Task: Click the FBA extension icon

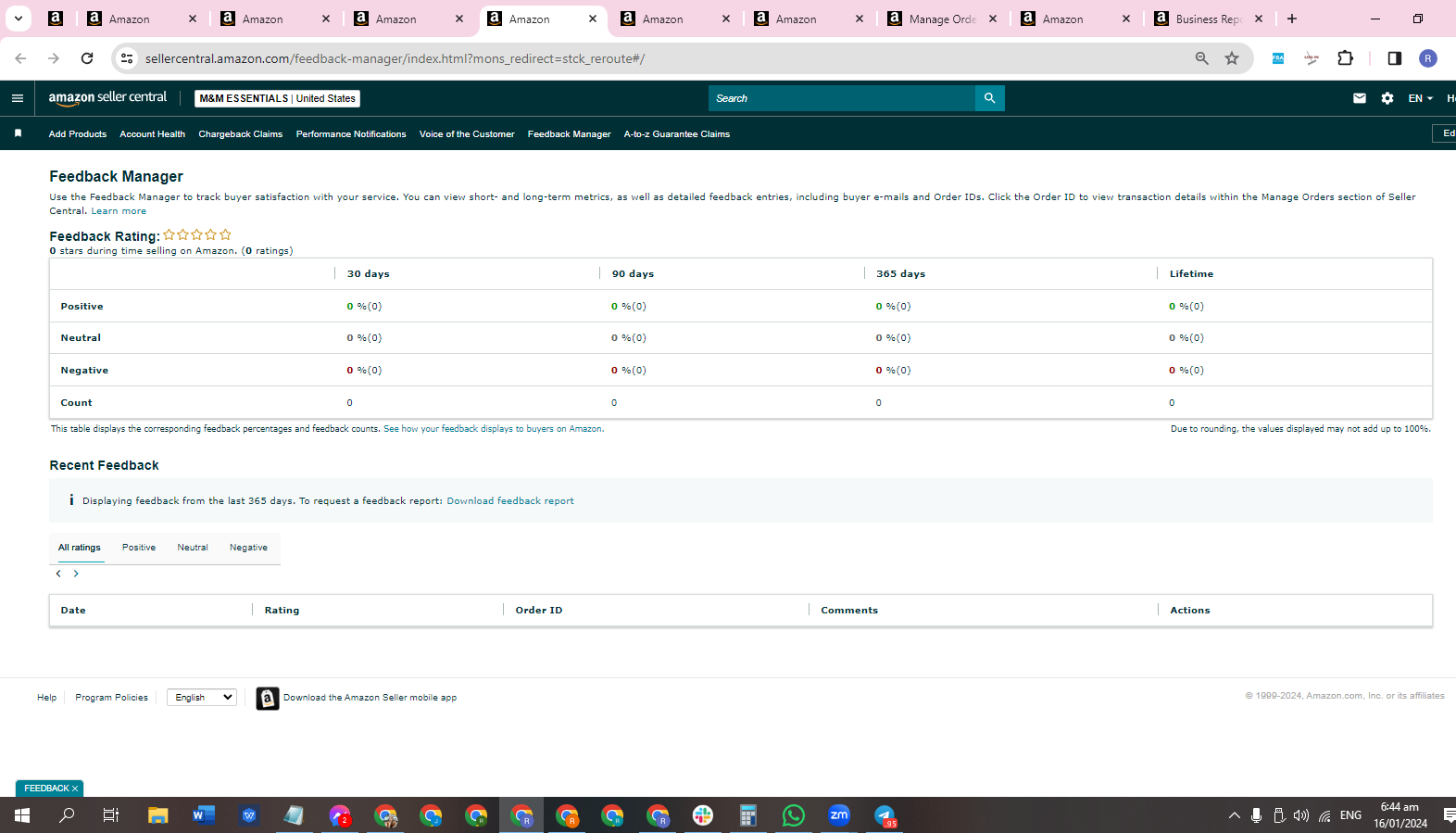Action: tap(1277, 58)
